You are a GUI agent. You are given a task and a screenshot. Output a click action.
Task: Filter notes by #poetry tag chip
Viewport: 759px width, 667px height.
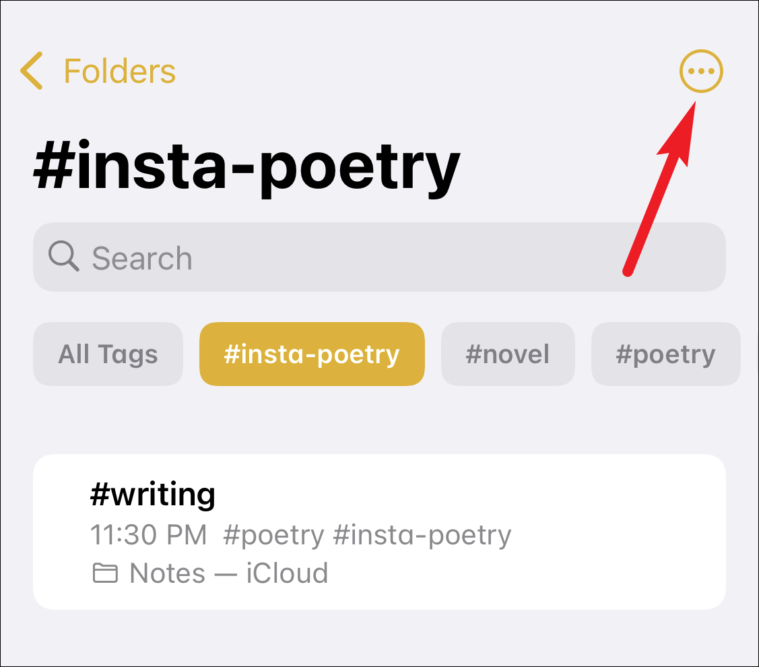pos(666,354)
